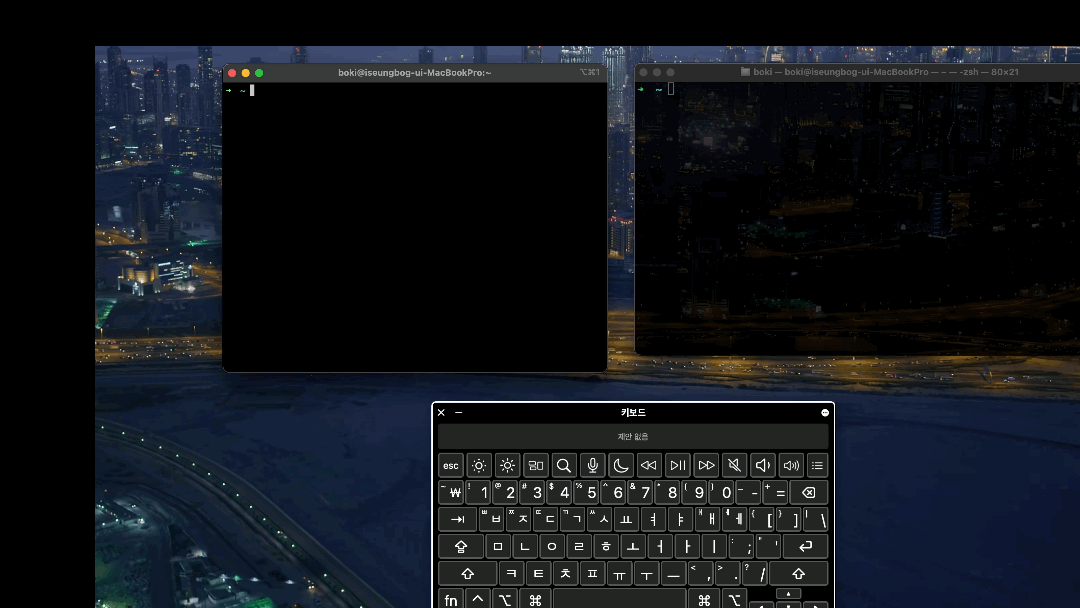Toggle Do Not Disturb moon key
The width and height of the screenshot is (1080, 608).
(x=621, y=465)
